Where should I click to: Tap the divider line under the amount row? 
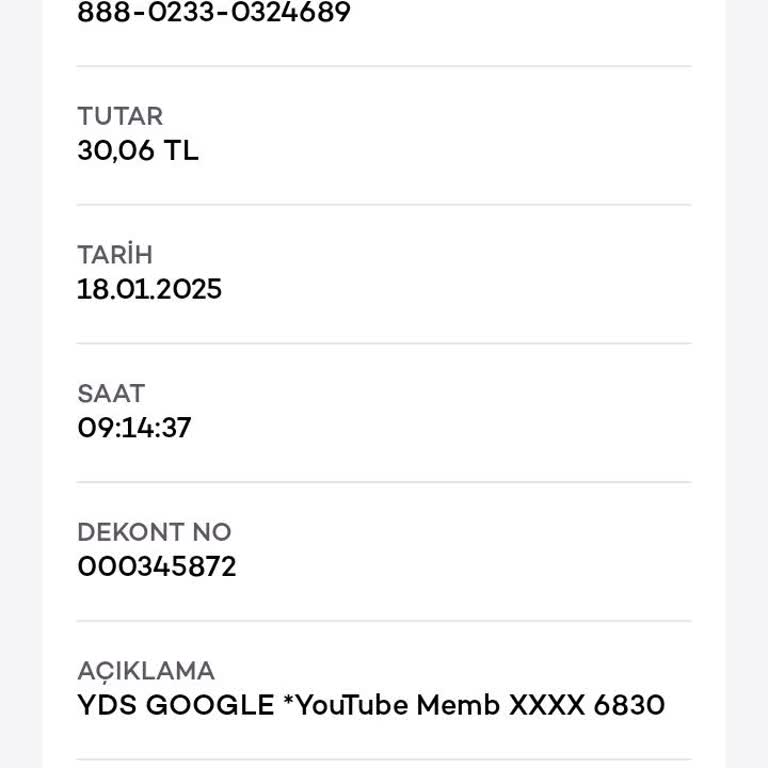click(384, 205)
